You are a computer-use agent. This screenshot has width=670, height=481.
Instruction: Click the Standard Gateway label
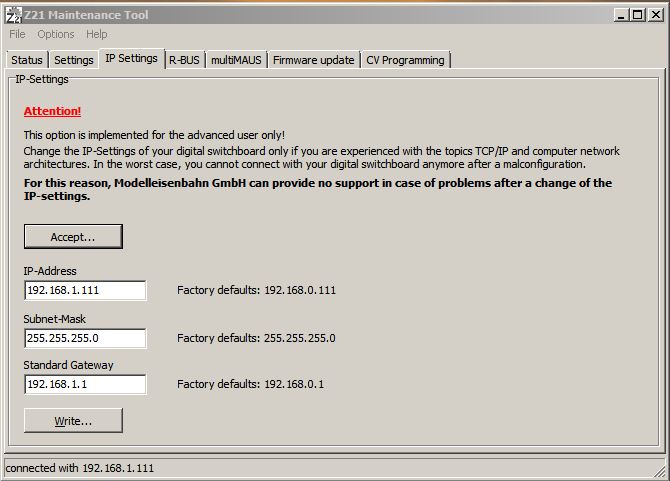click(68, 365)
